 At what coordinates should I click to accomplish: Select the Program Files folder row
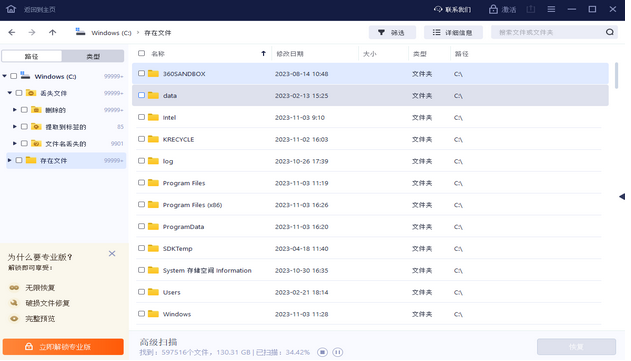pos(369,183)
